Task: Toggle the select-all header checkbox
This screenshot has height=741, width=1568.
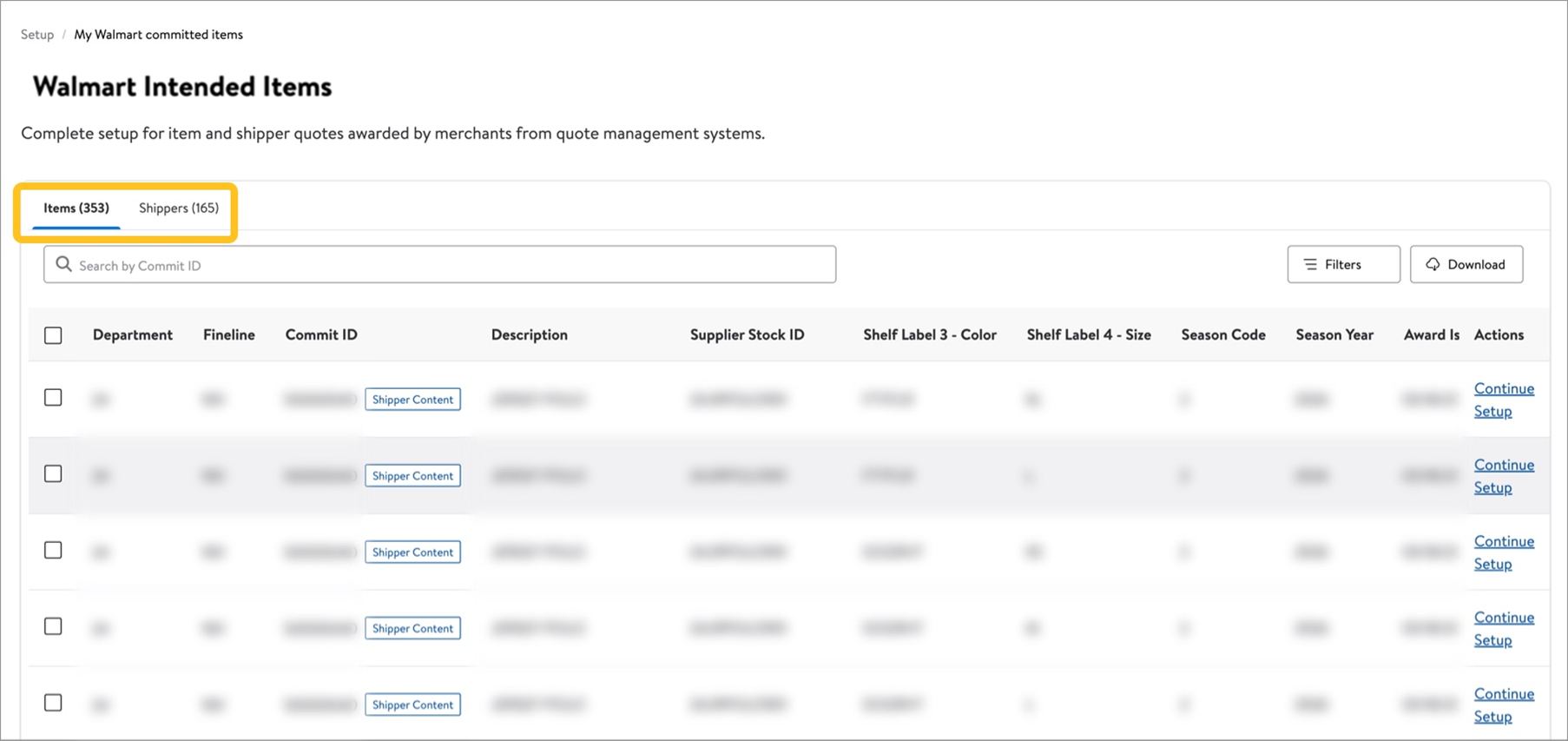Action: pyautogui.click(x=53, y=335)
